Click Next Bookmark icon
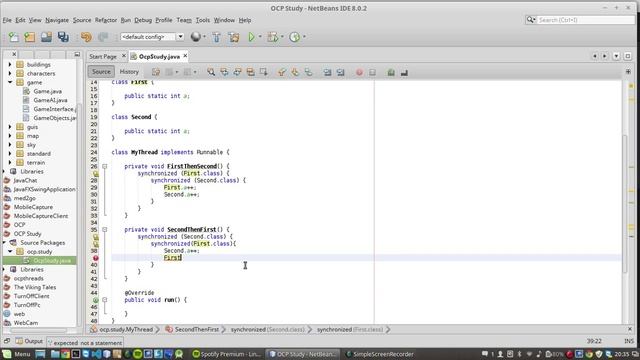The height and width of the screenshot is (360, 640). pos(295,72)
